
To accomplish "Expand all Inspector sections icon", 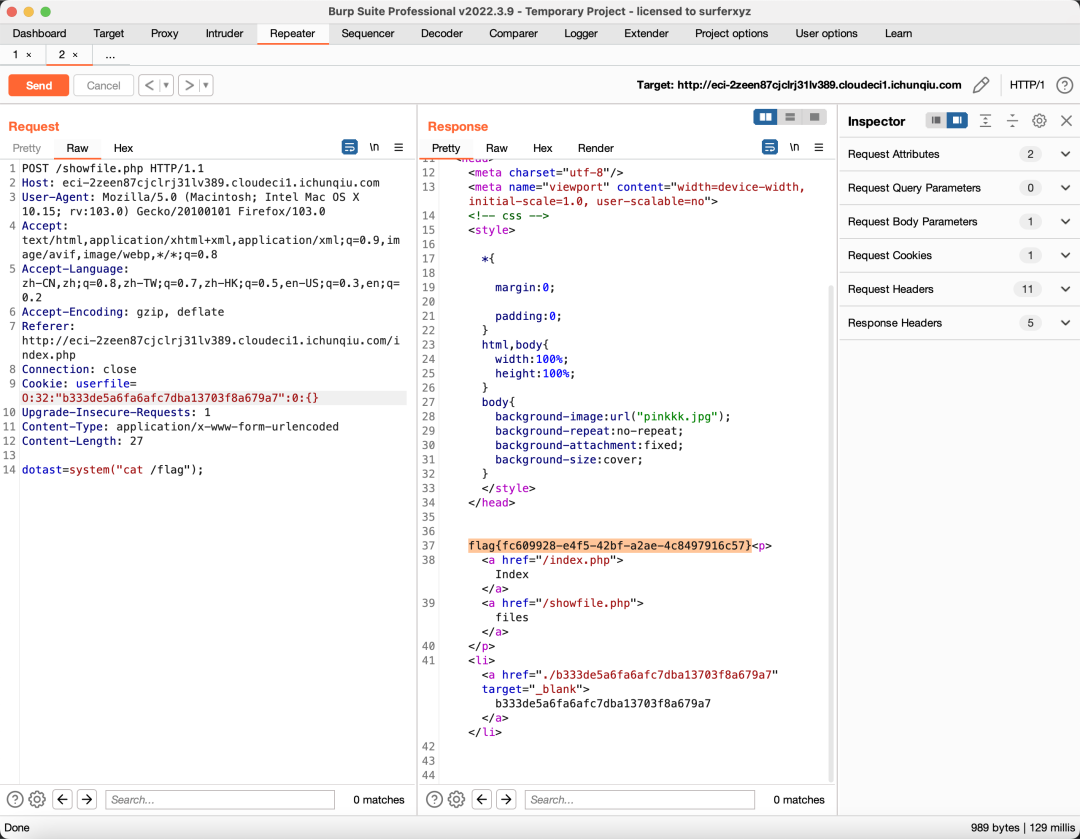I will tap(986, 121).
